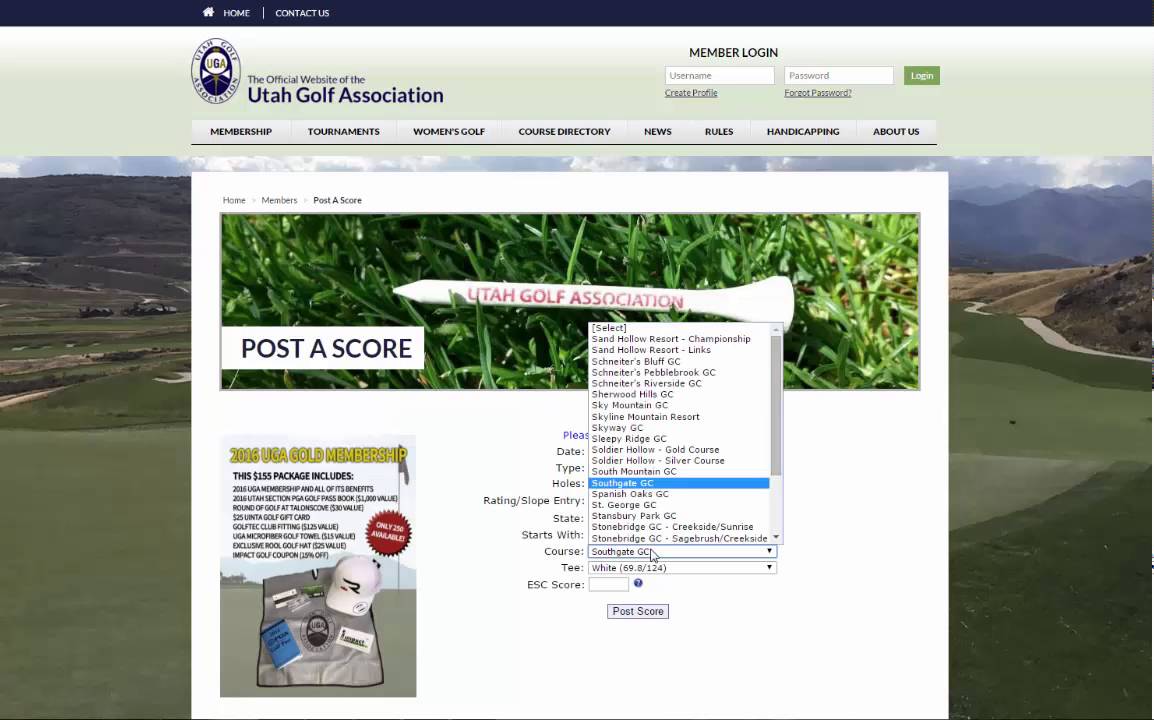Screen dimensions: 1154x720
Task: Click the course list scrollbar thumb
Action: coord(776,406)
